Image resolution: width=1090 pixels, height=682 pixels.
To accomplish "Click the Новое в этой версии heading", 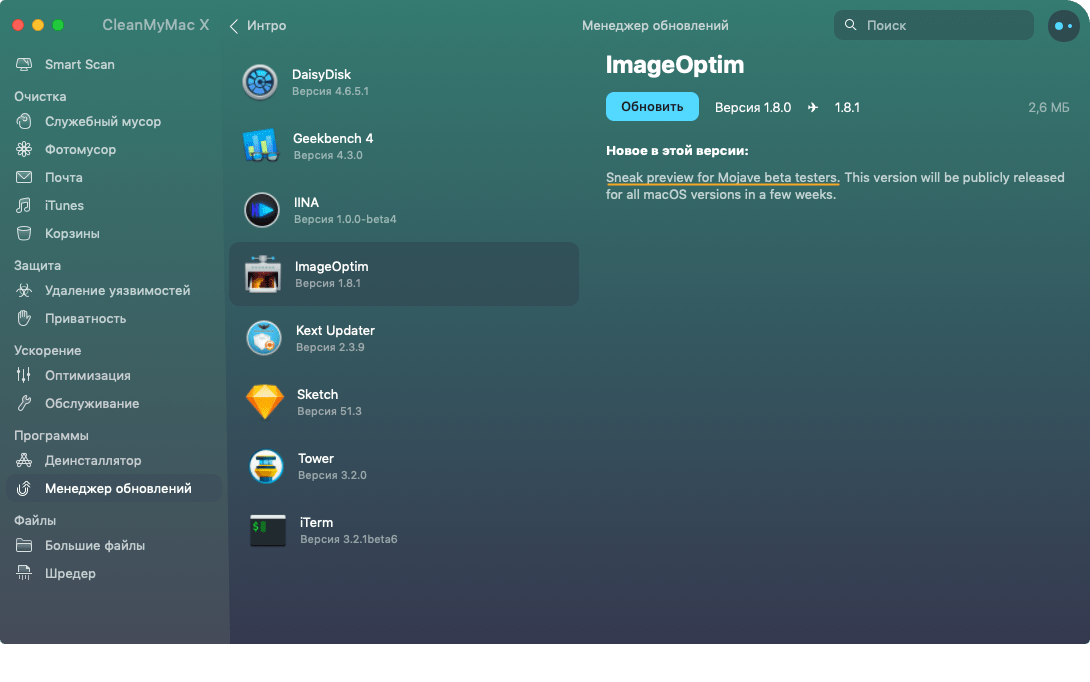I will coord(676,150).
